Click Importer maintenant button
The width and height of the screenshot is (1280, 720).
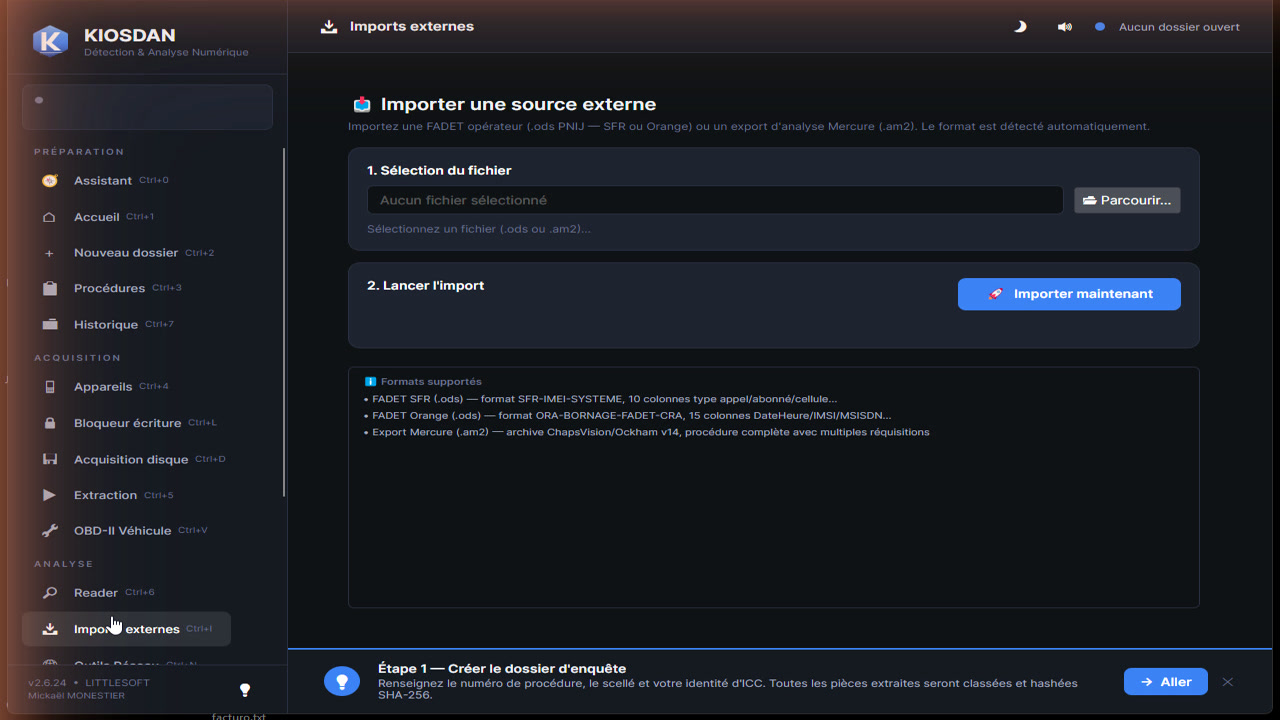pos(1069,294)
